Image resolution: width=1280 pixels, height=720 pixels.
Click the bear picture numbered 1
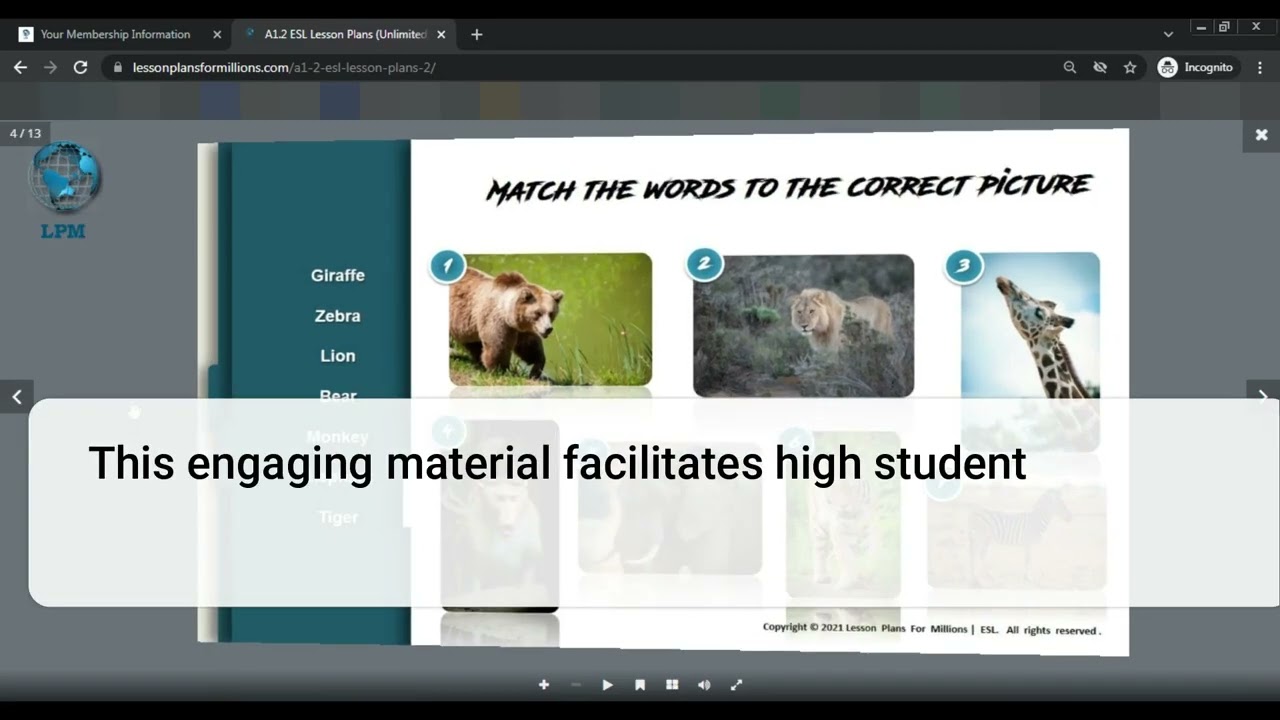pyautogui.click(x=550, y=319)
